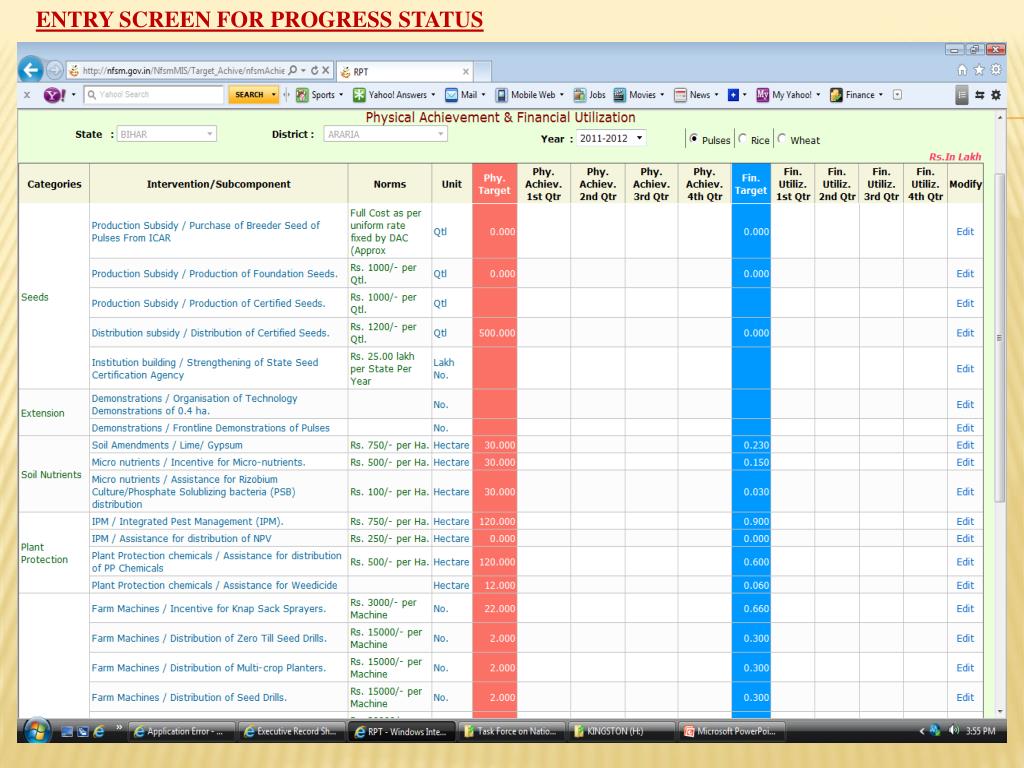The image size is (1024, 768).
Task: Click the browser Back arrow button
Action: pyautogui.click(x=31, y=70)
